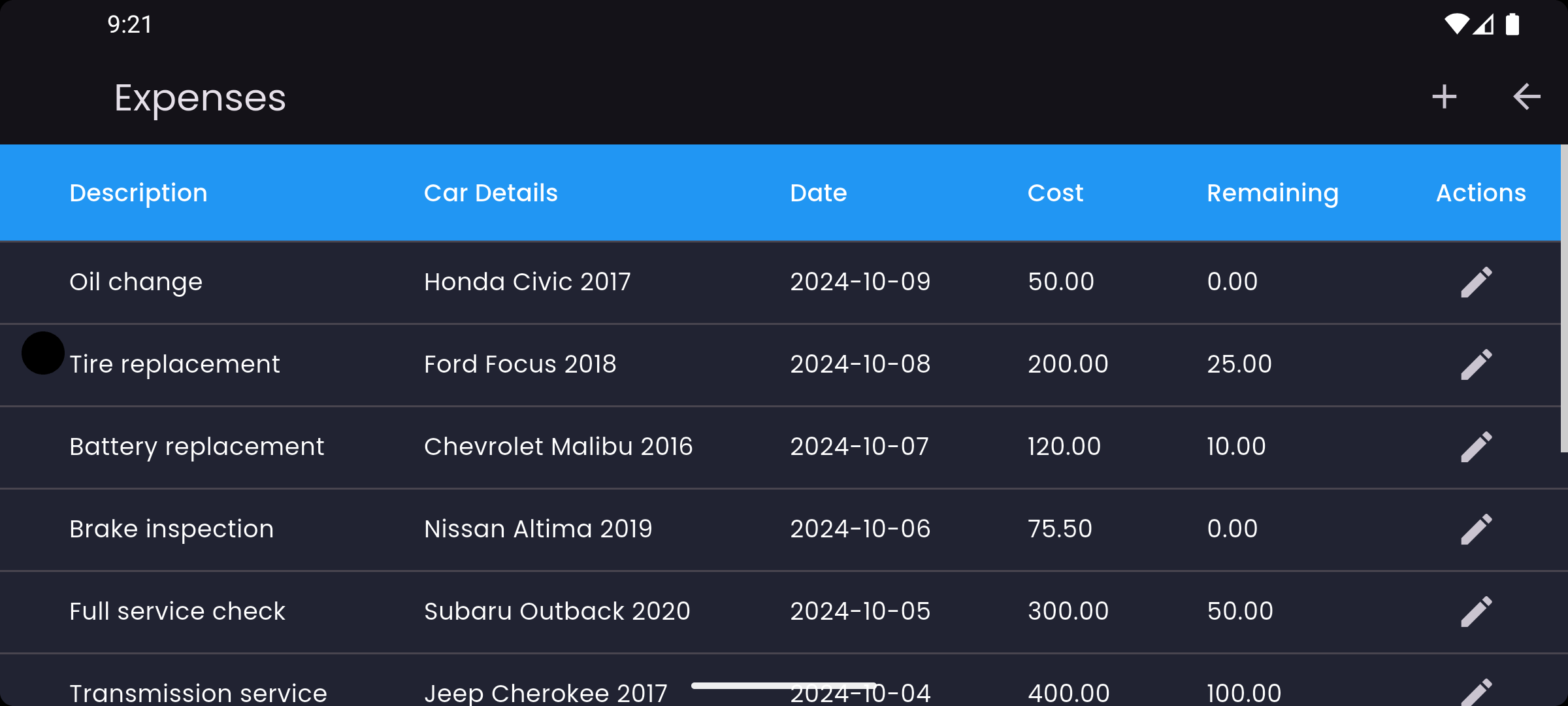
Task: Open the Expenses title heading
Action: point(199,96)
